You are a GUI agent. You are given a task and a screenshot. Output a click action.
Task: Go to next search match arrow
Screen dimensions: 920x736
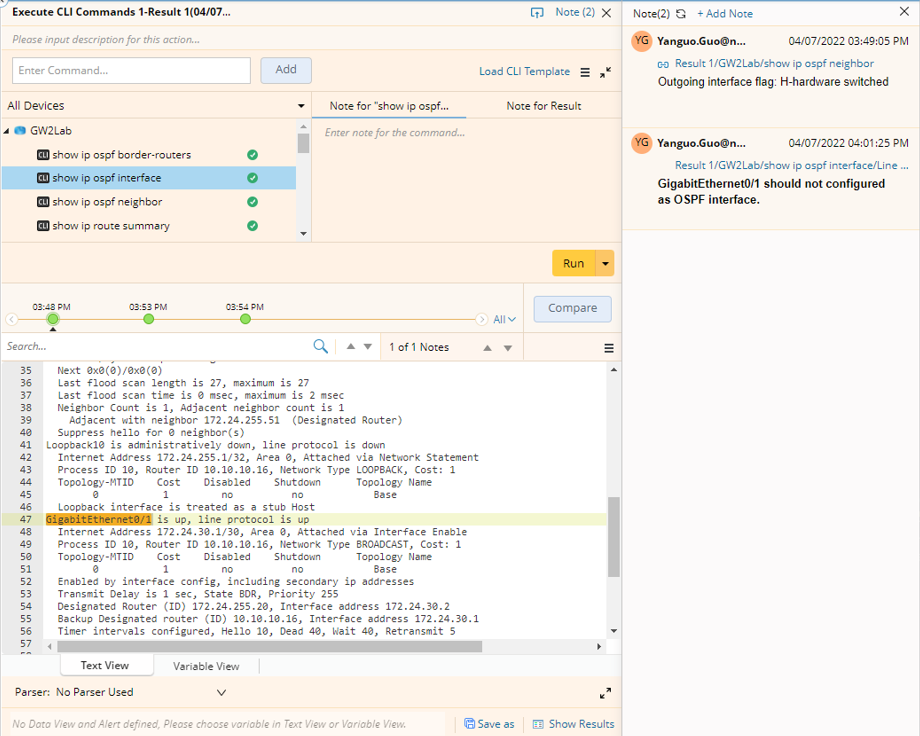click(x=368, y=347)
